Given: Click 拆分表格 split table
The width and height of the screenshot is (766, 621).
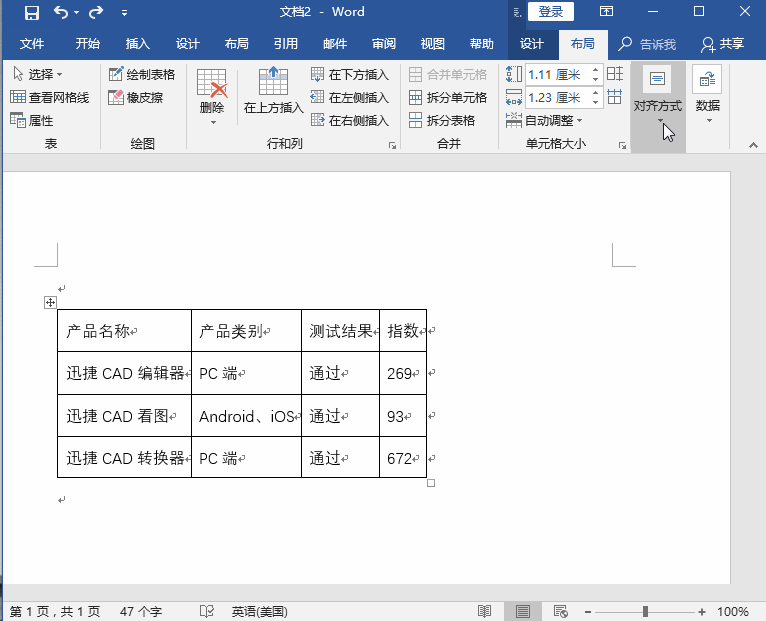Looking at the screenshot, I should click(x=442, y=120).
